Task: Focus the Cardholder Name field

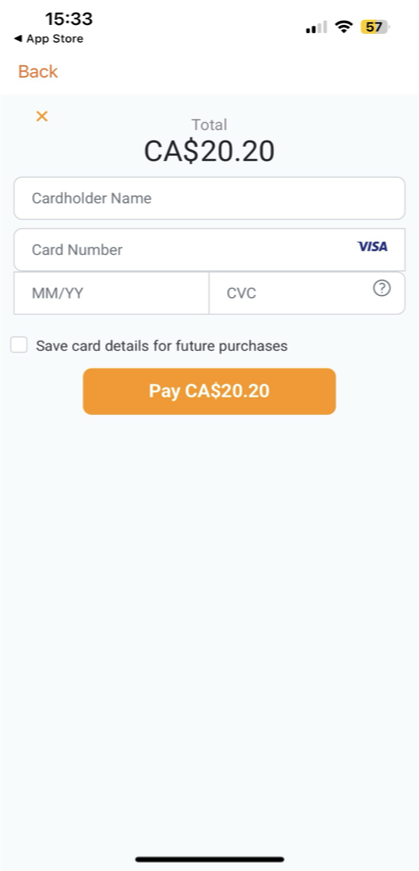Action: click(210, 198)
